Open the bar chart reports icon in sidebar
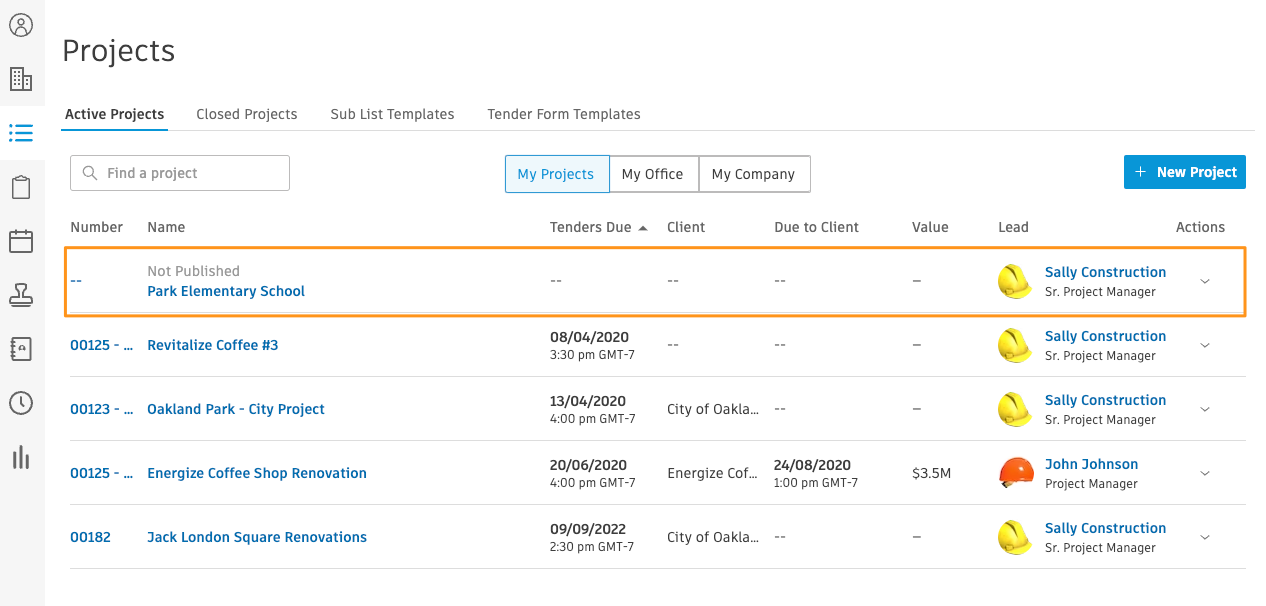The width and height of the screenshot is (1266, 606). (x=21, y=457)
